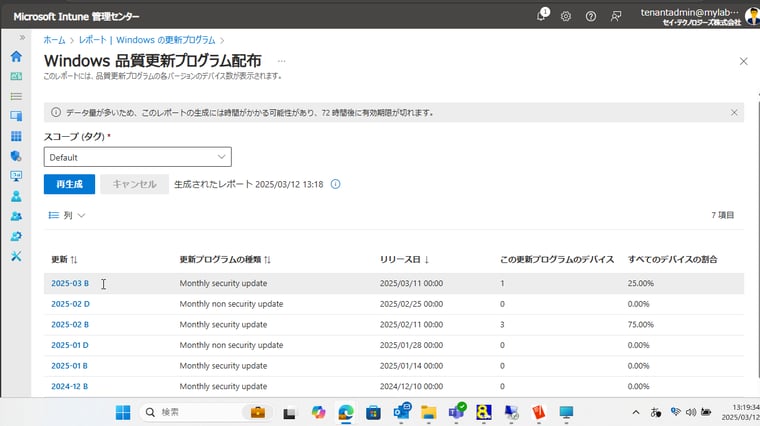760x426 pixels.
Task: Click the taskbar search box
Action: click(x=208, y=412)
